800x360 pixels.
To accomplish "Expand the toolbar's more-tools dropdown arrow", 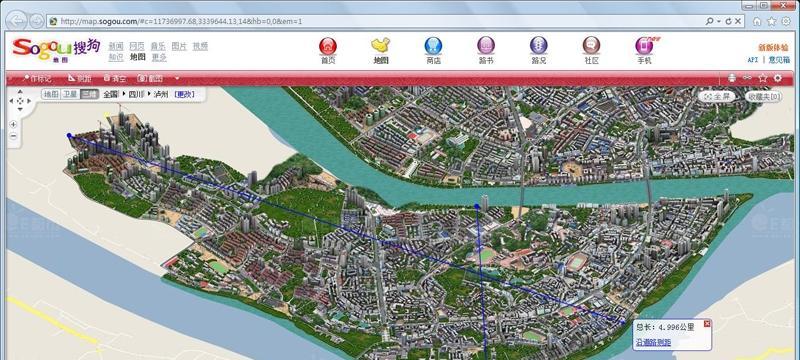I will pyautogui.click(x=177, y=79).
